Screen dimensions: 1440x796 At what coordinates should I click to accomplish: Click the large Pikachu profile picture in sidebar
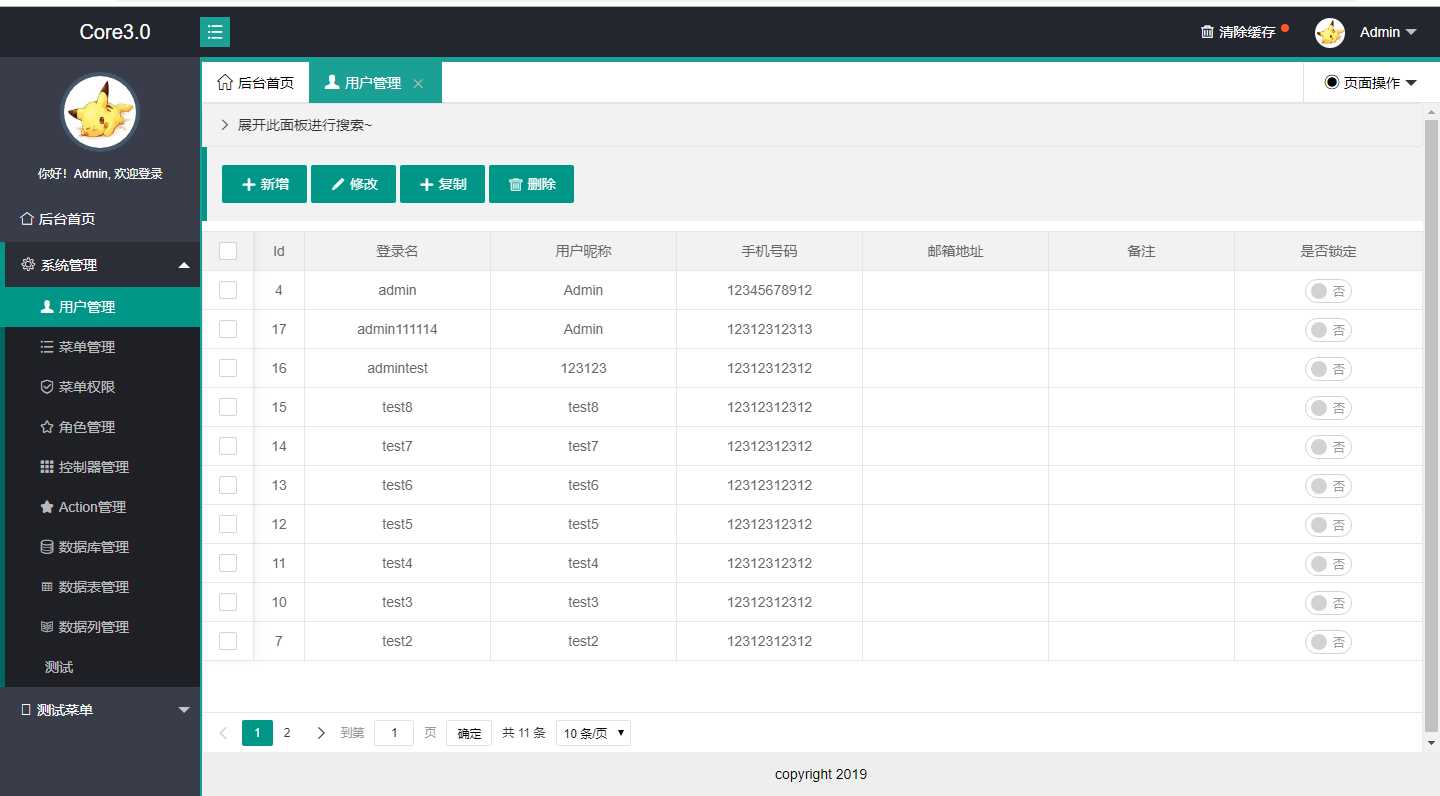point(99,113)
